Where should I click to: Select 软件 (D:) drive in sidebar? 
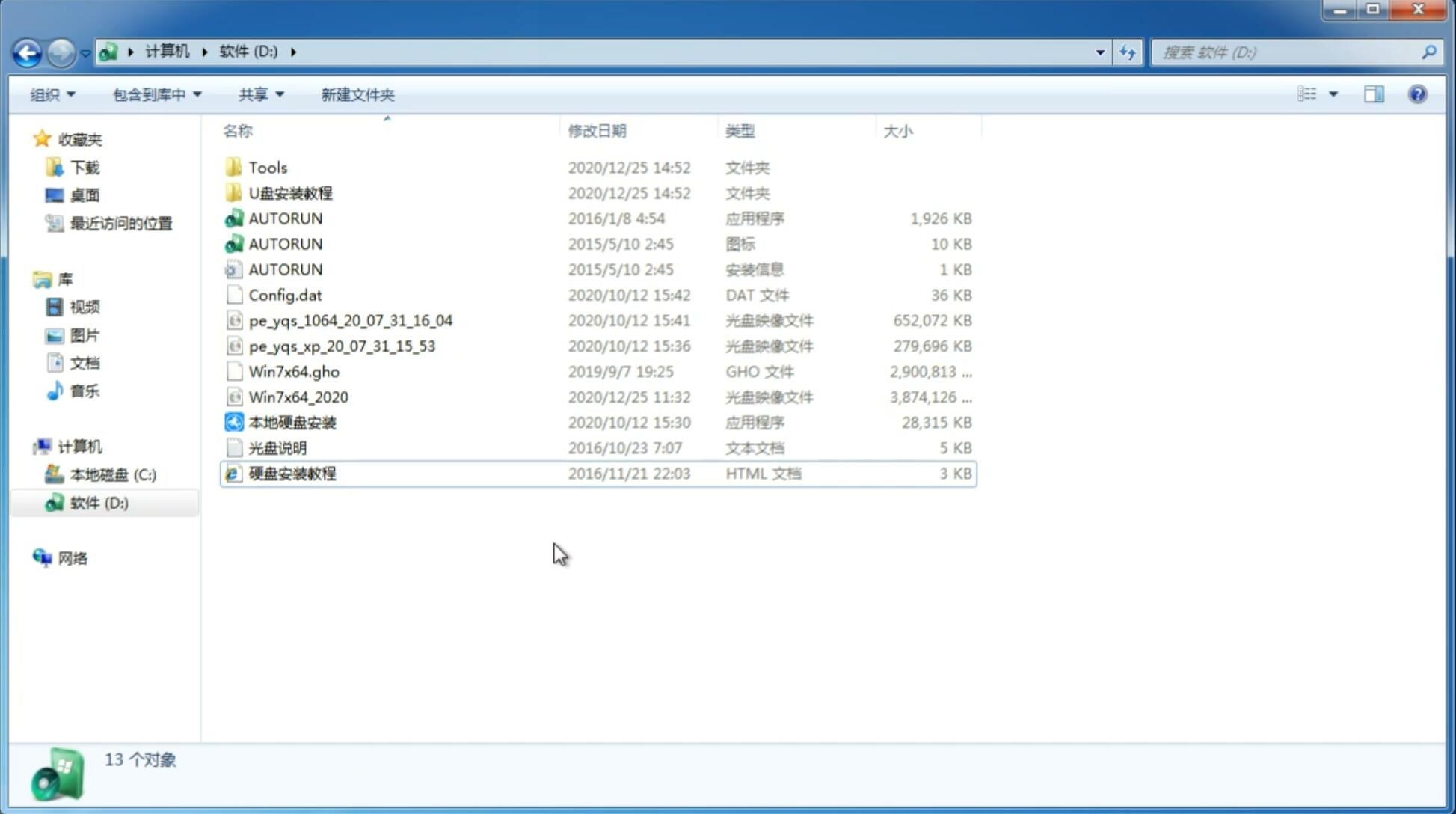coord(98,502)
